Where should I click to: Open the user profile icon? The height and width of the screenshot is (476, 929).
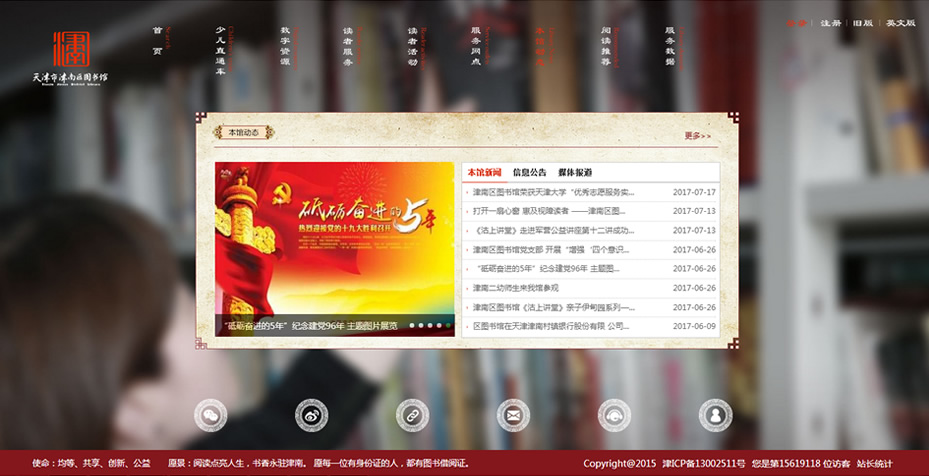tap(715, 414)
